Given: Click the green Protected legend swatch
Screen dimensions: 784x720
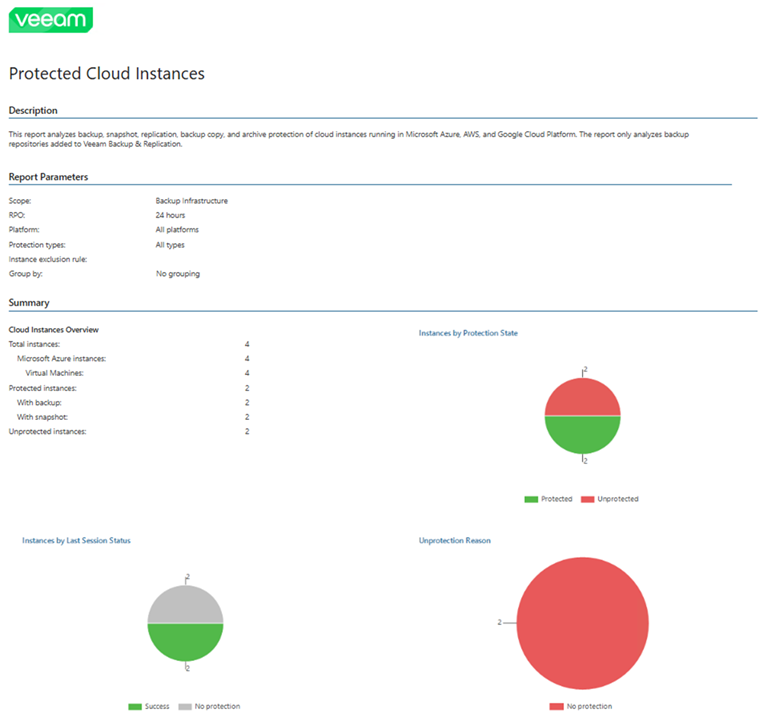Looking at the screenshot, I should (x=530, y=498).
